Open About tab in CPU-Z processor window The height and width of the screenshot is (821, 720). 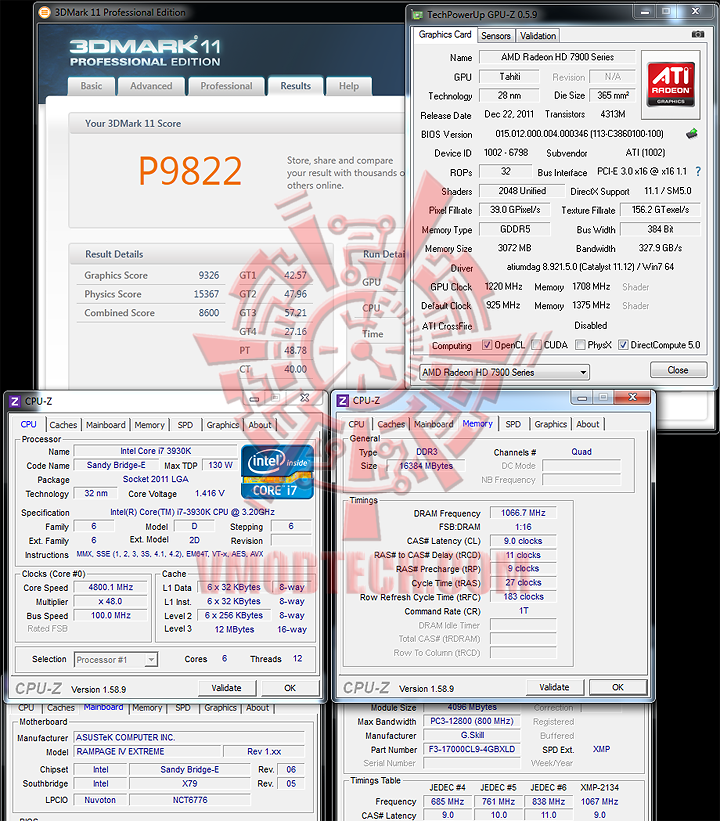click(260, 425)
